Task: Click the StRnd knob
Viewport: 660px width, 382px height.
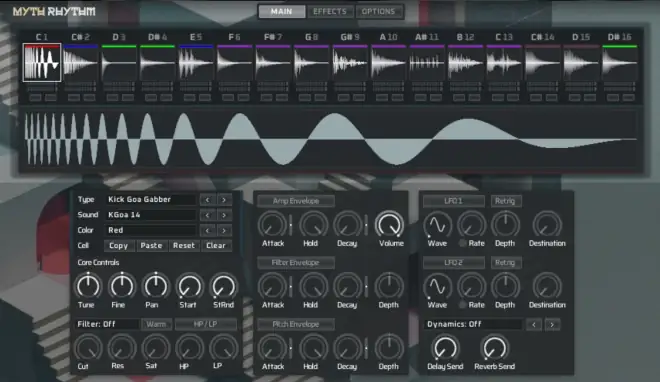Action: click(x=224, y=286)
